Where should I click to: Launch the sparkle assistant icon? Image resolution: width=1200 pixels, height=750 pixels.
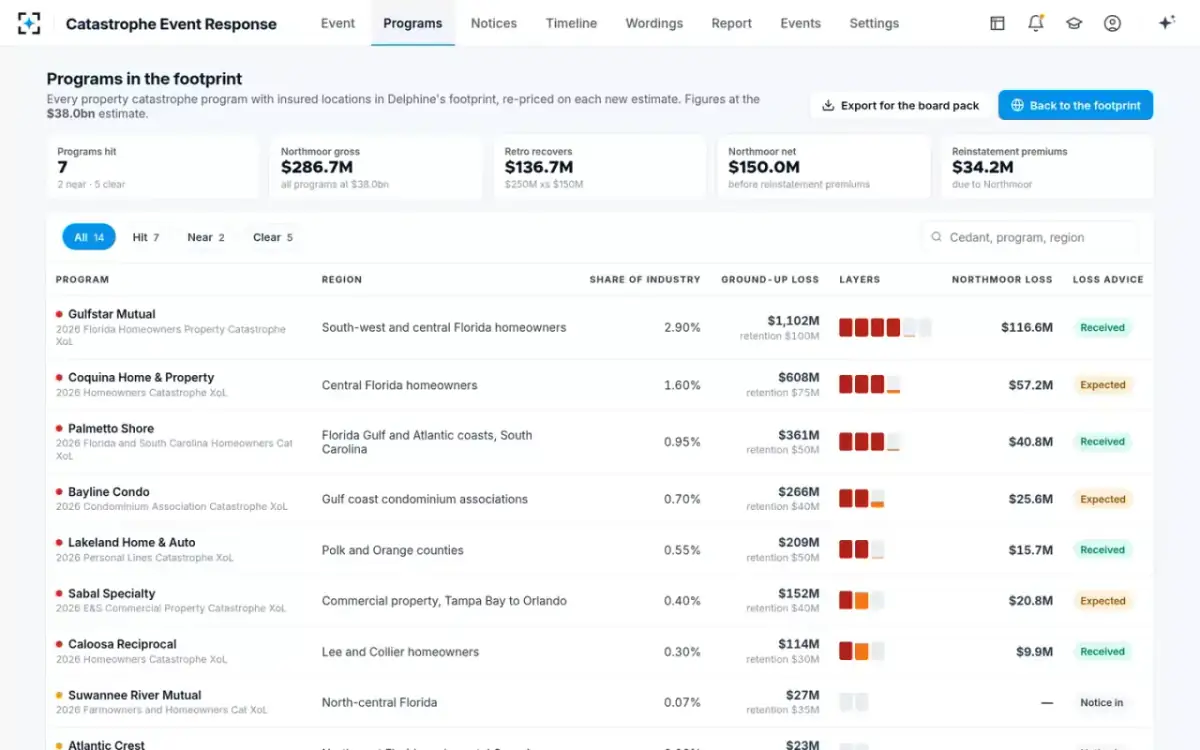pyautogui.click(x=1166, y=23)
